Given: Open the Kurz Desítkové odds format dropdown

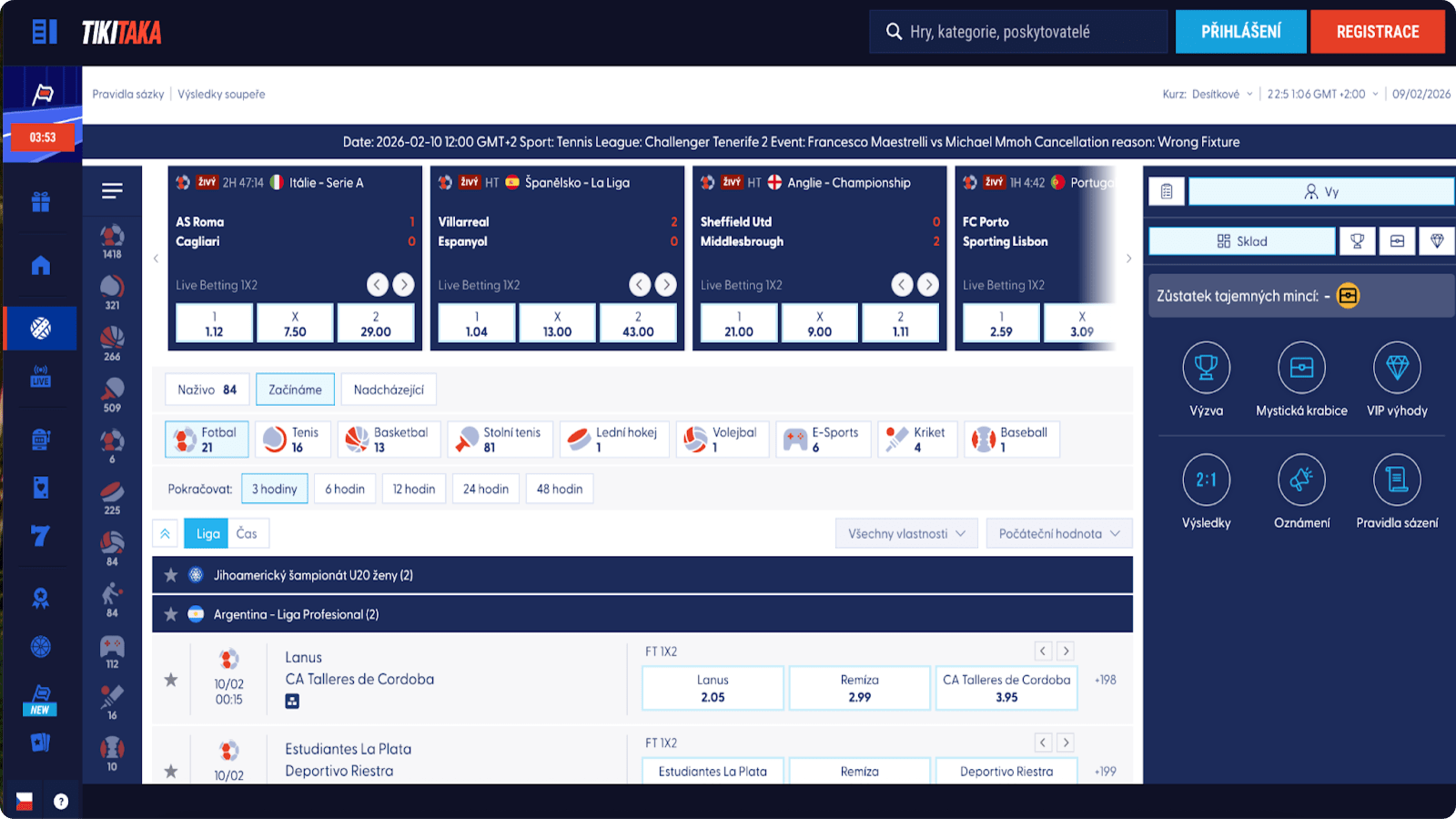Looking at the screenshot, I should (1208, 94).
